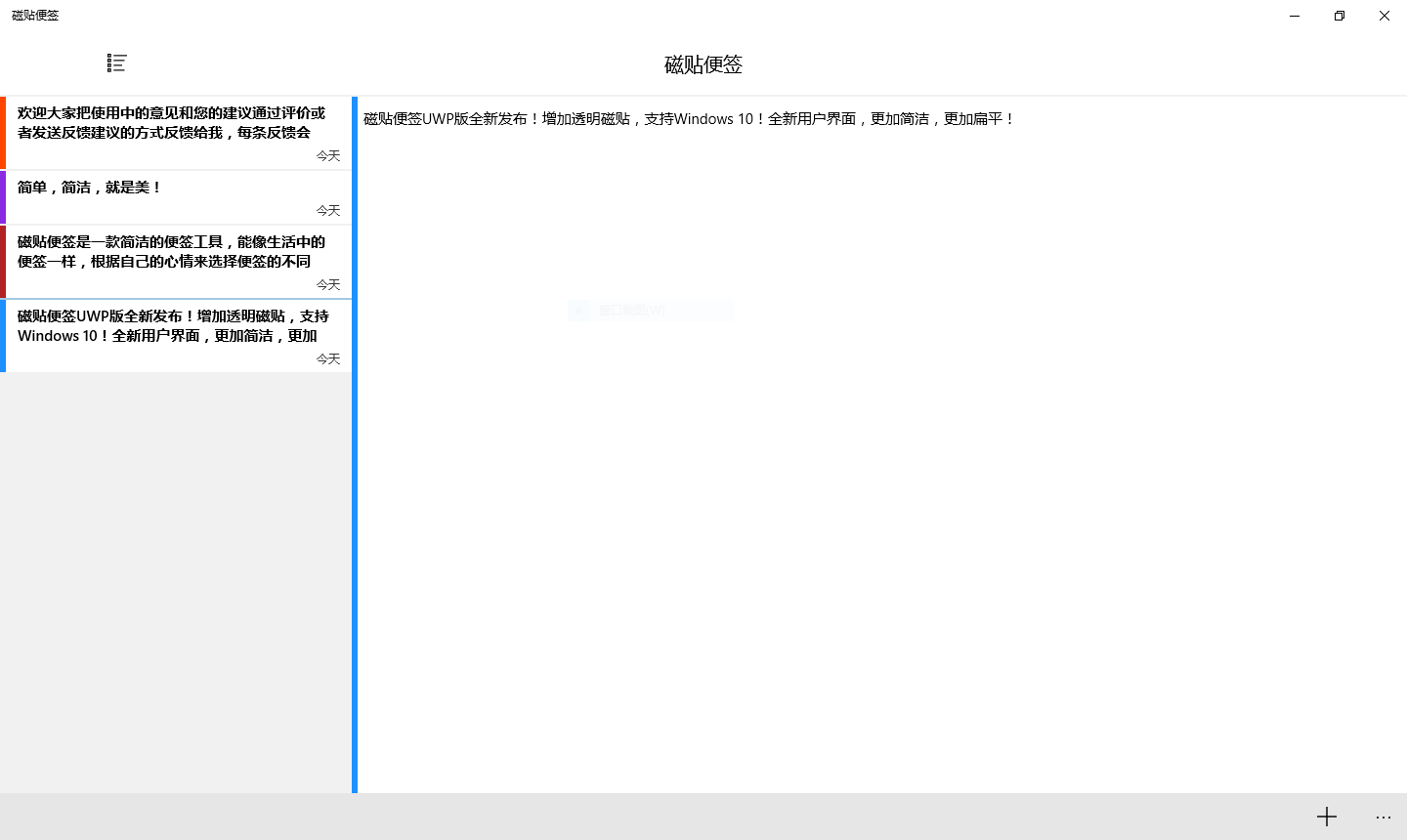Select the note 简单，简洁，就是美！
The width and height of the screenshot is (1407, 840).
pos(176,197)
